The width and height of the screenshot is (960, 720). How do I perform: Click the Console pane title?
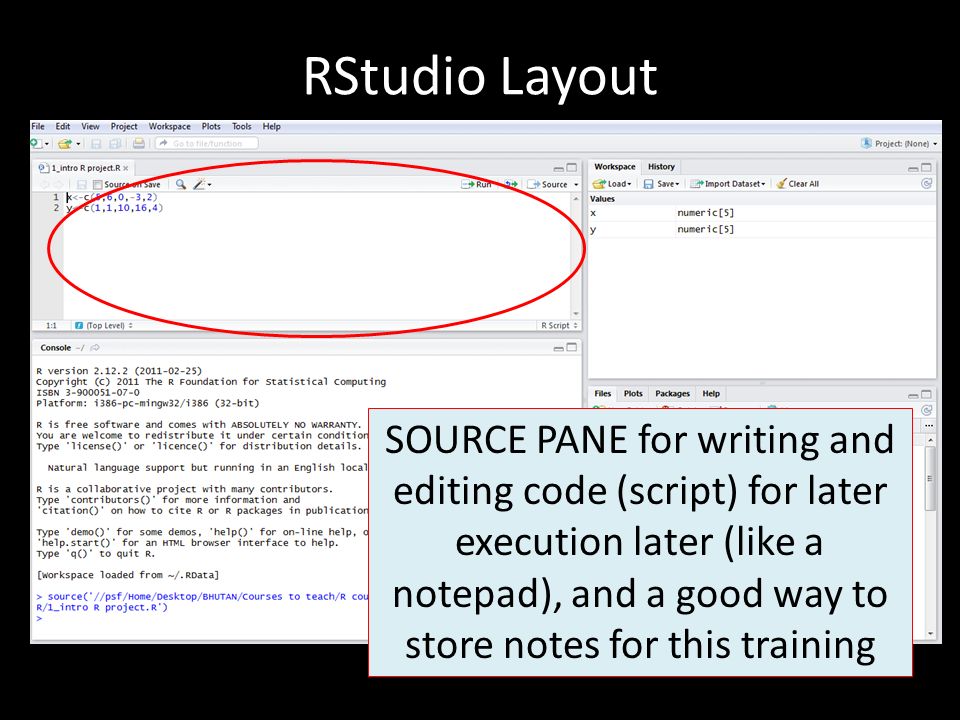click(x=56, y=348)
